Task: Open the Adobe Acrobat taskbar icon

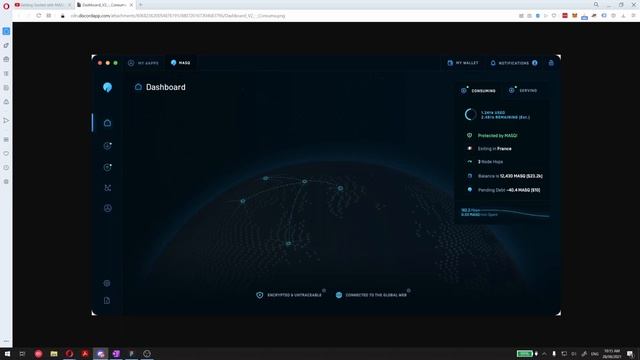Action: [85, 353]
